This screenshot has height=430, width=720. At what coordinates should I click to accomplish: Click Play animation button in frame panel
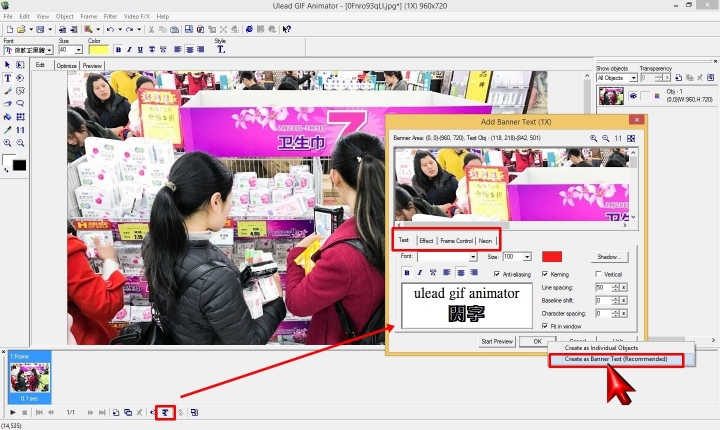coord(13,413)
